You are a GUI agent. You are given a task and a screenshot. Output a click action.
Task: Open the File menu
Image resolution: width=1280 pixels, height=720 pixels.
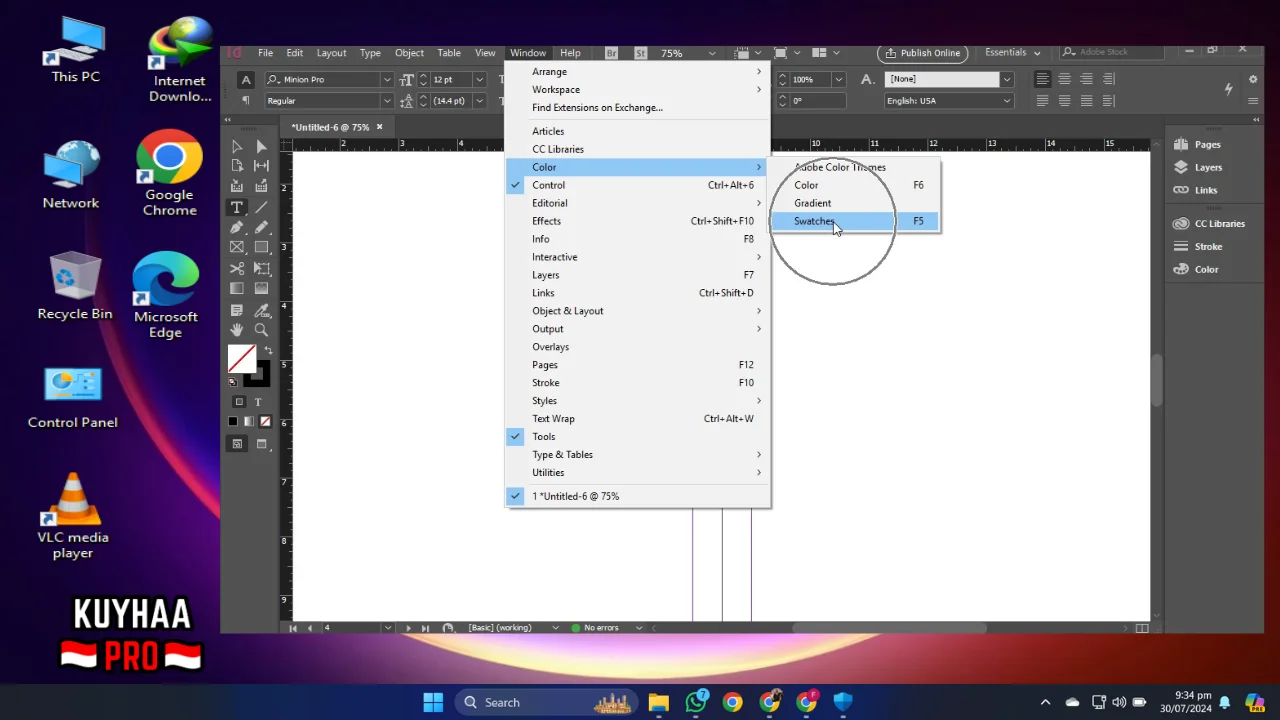(x=265, y=53)
